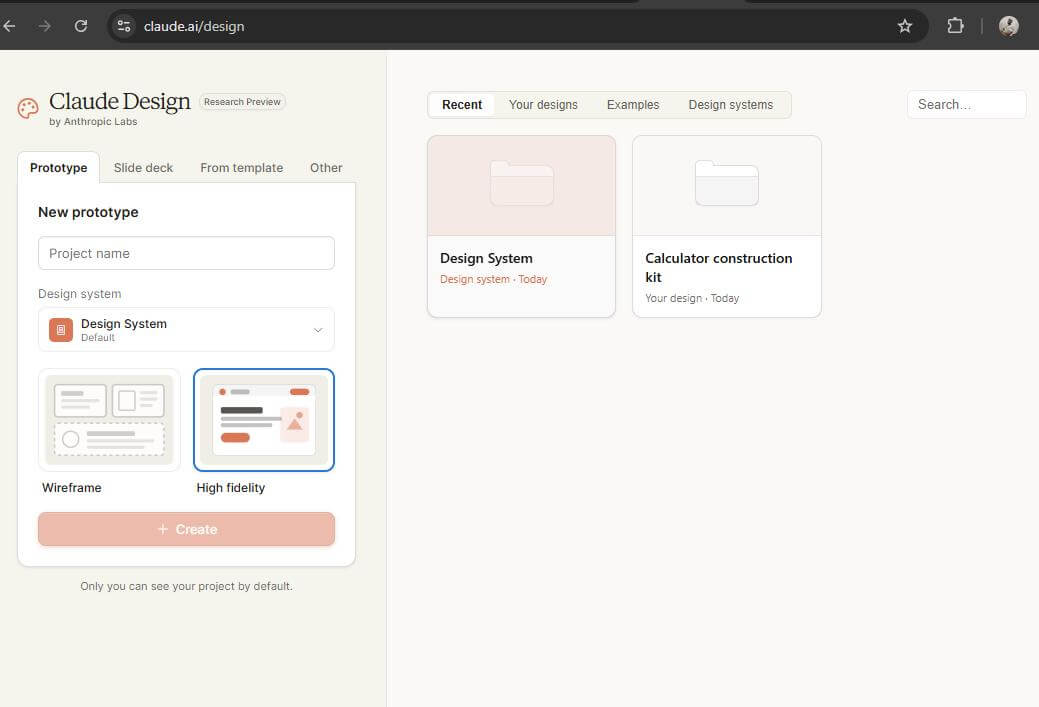1039x707 pixels.
Task: Switch to the Prototype tab
Action: point(58,168)
